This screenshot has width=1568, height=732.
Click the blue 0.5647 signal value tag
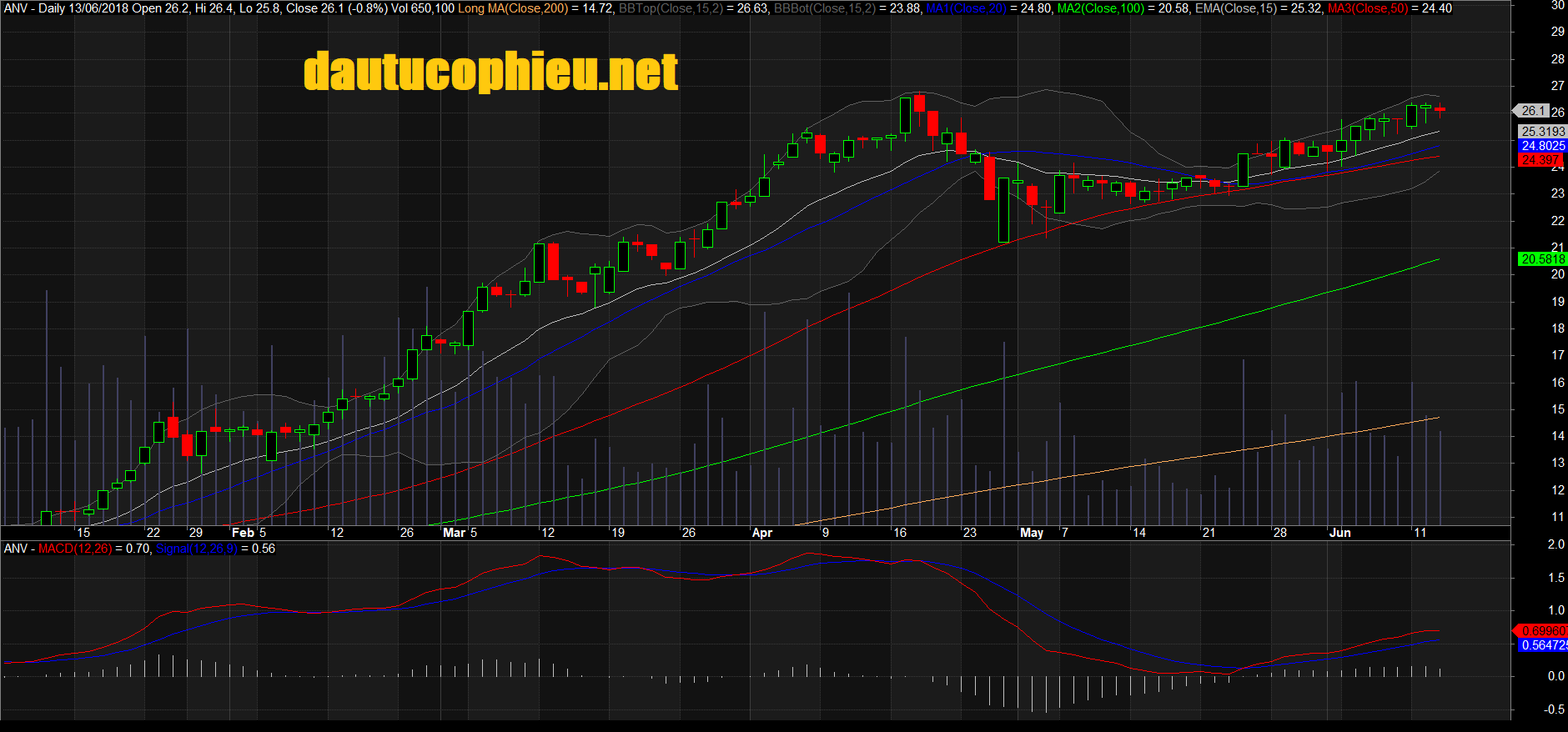click(x=1541, y=645)
